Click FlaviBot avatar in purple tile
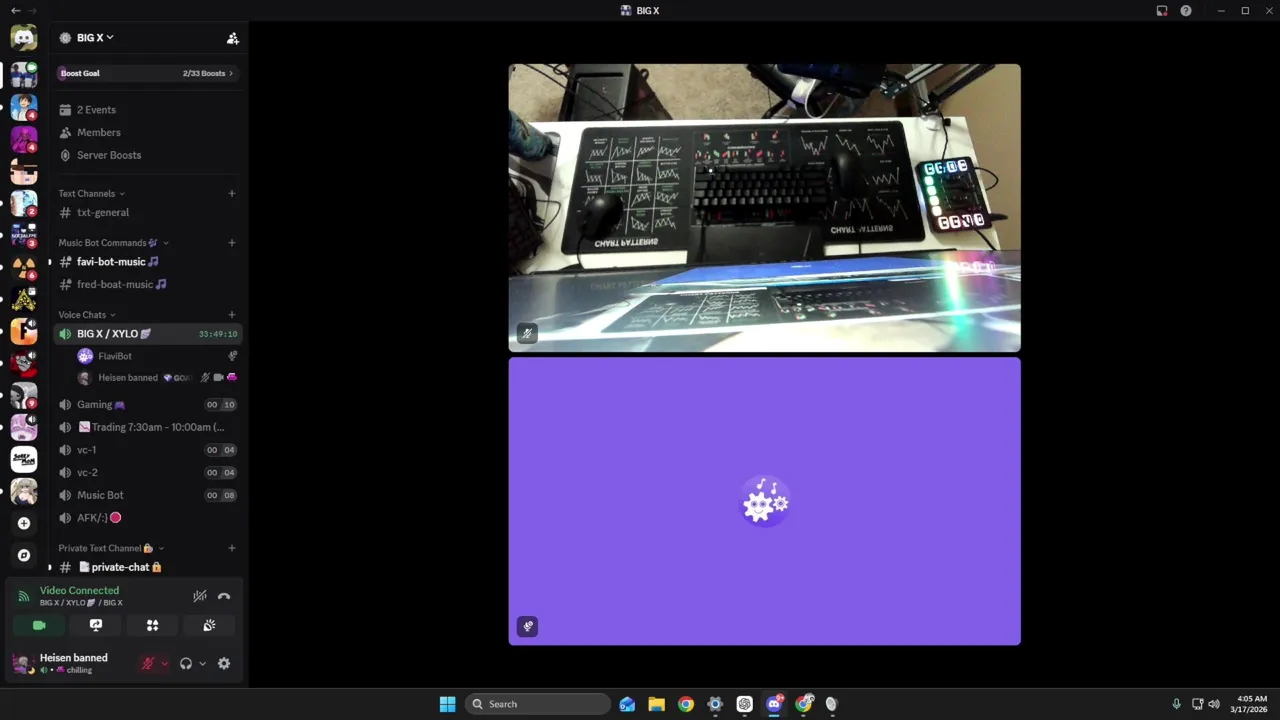1280x720 pixels. (x=765, y=502)
